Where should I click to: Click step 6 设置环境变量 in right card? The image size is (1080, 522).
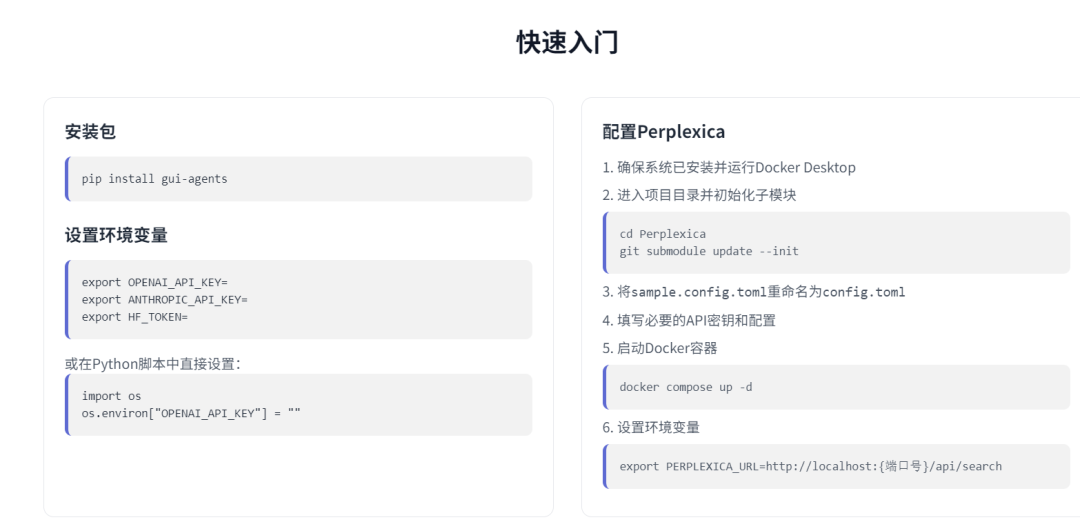651,428
